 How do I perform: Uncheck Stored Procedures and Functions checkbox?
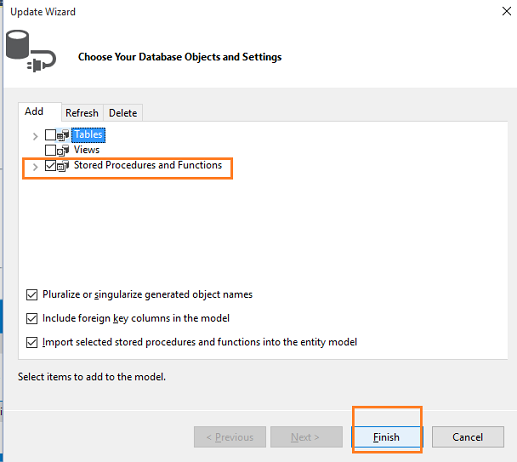(x=50, y=166)
